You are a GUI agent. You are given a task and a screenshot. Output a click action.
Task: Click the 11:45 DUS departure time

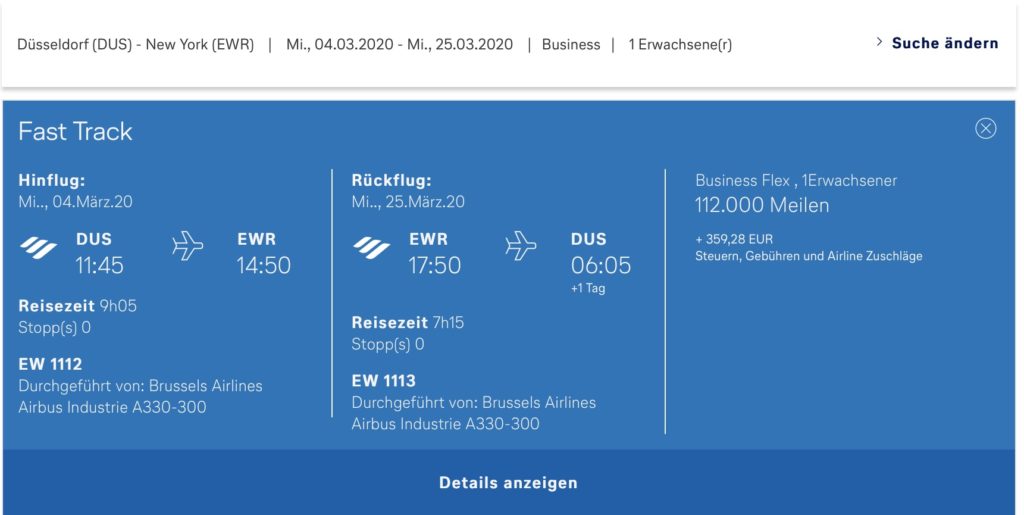[100, 265]
